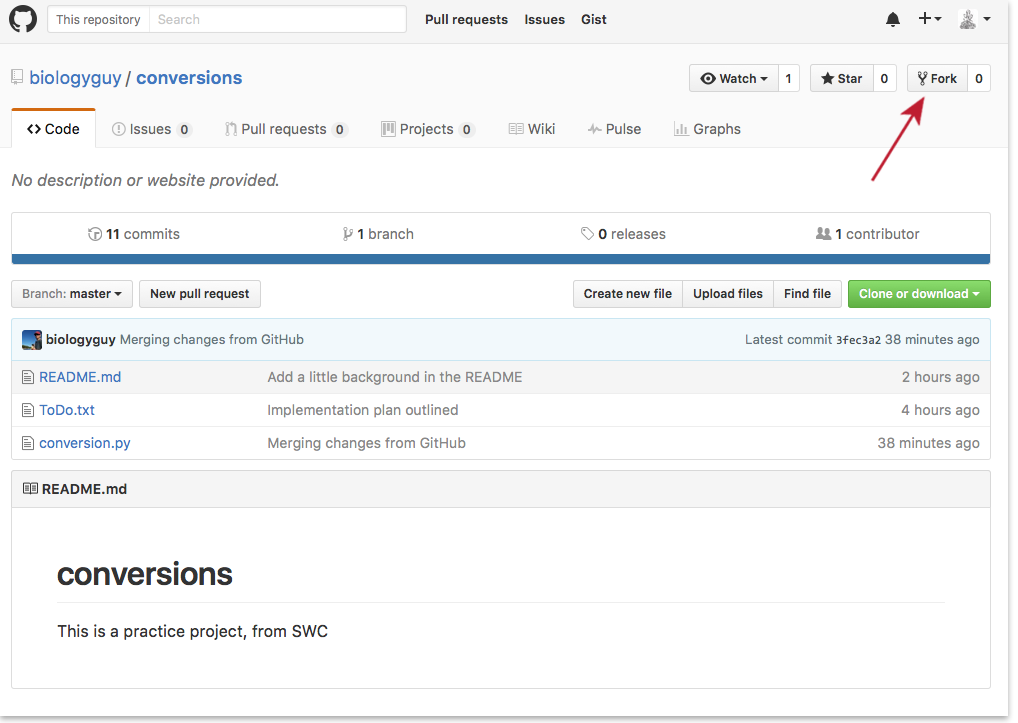Click the people icon next to 1 contributor
Image resolution: width=1018 pixels, height=723 pixels.
(823, 234)
